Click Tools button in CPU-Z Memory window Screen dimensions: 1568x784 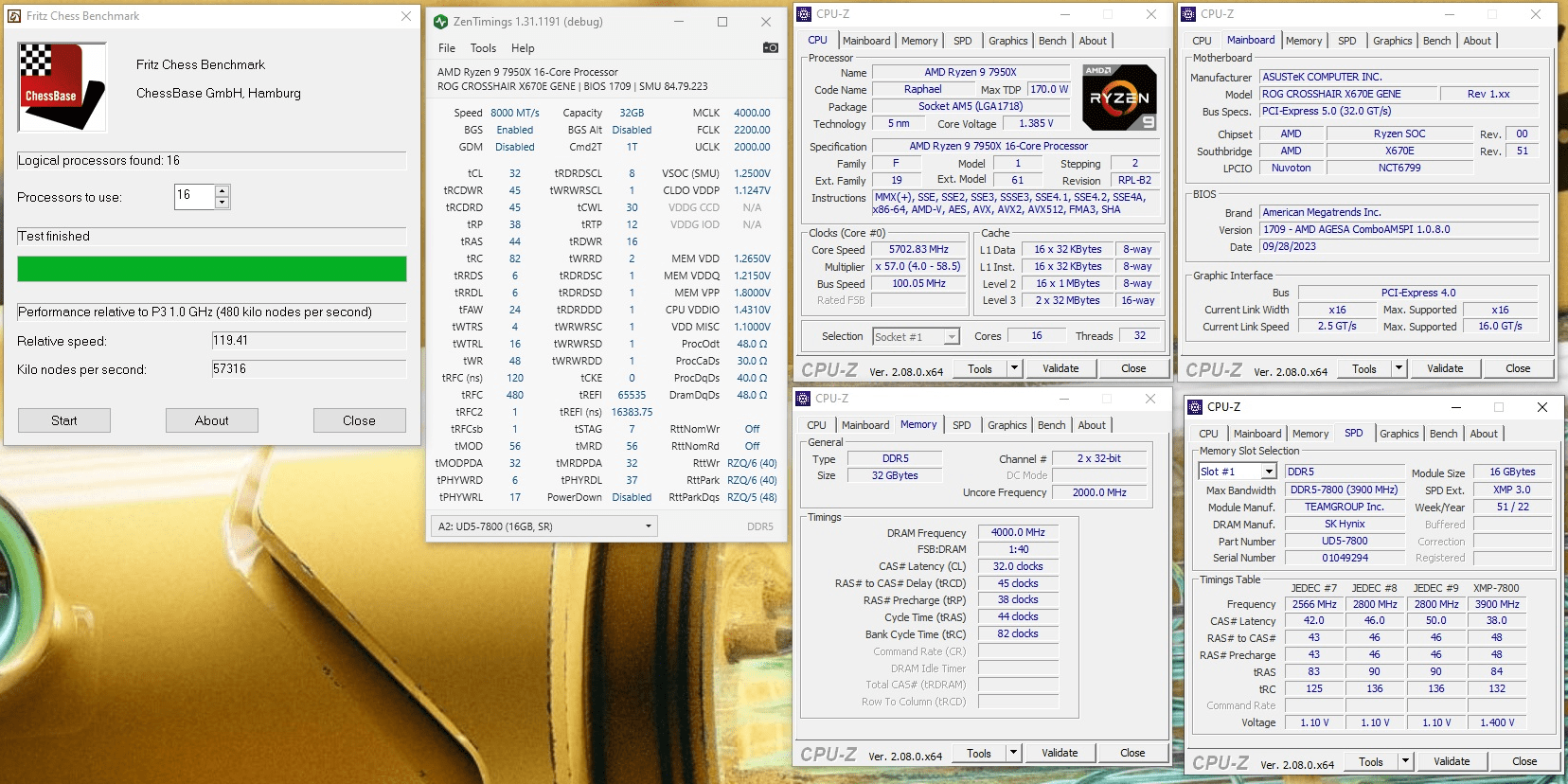(x=979, y=753)
